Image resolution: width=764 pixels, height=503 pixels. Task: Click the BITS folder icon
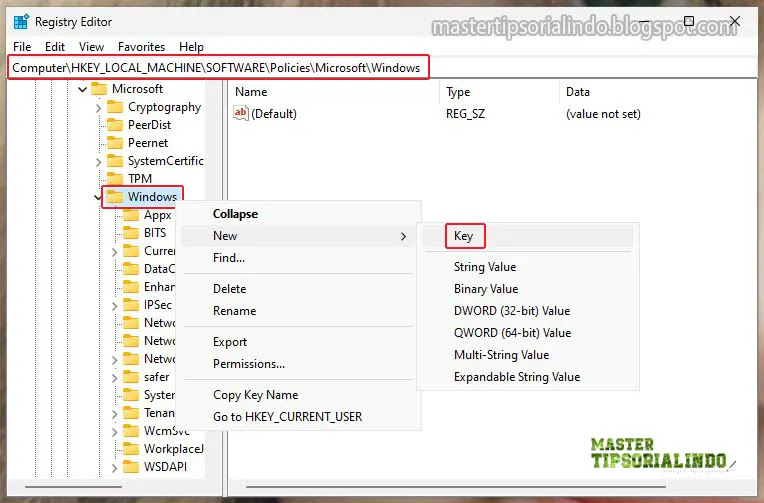[x=131, y=232]
